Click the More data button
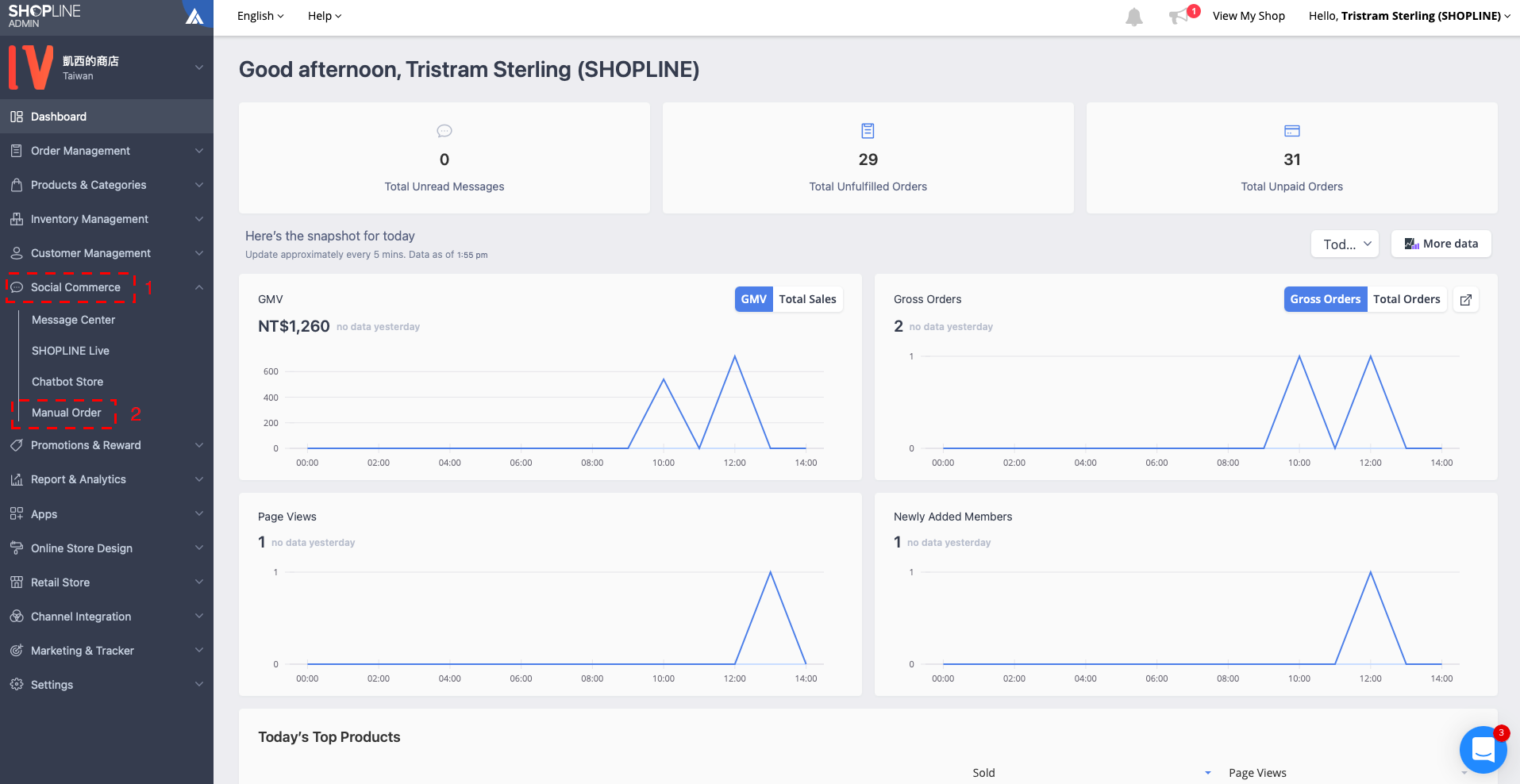 pyautogui.click(x=1441, y=244)
